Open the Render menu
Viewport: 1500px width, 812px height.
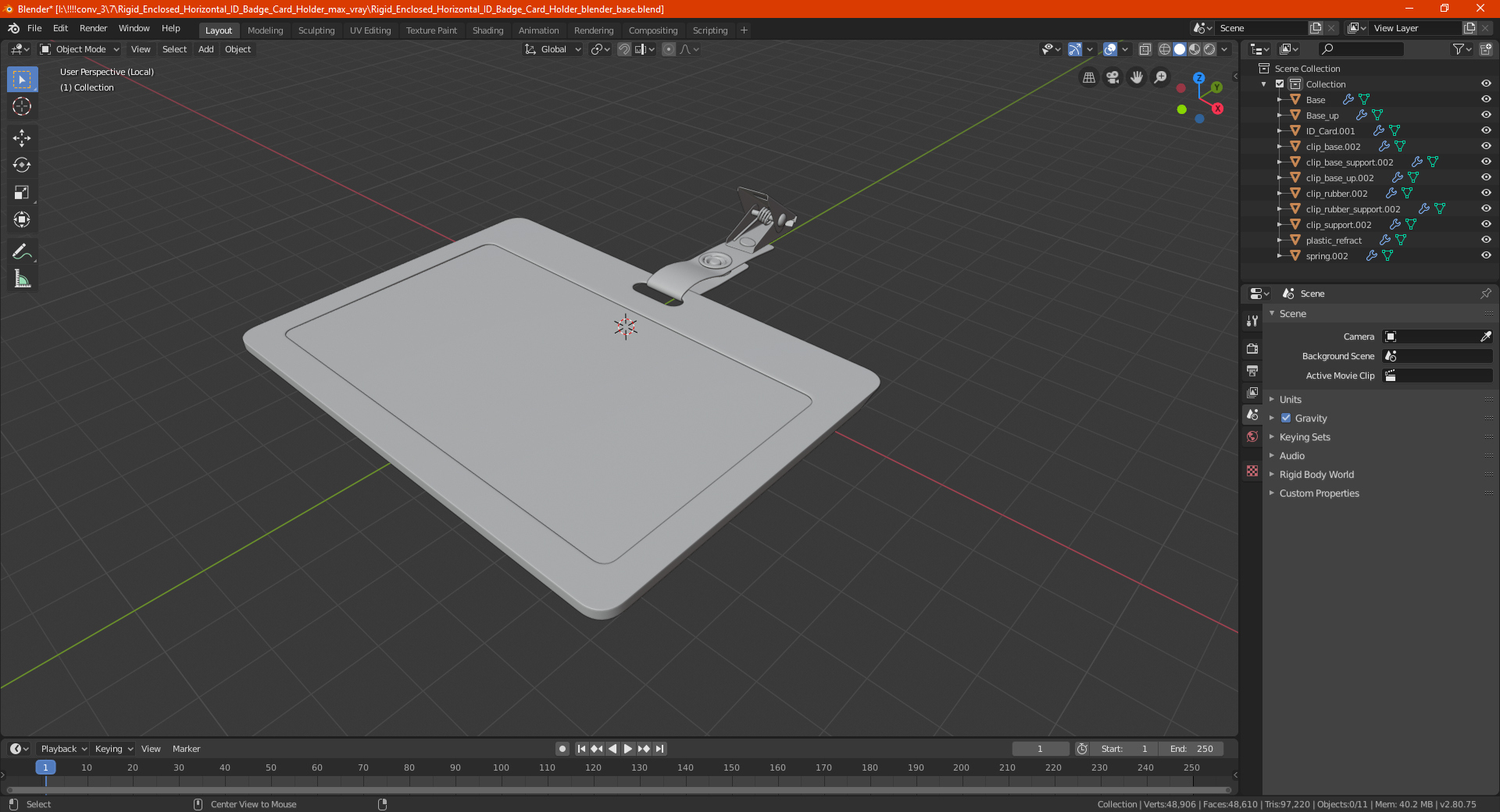pos(93,28)
